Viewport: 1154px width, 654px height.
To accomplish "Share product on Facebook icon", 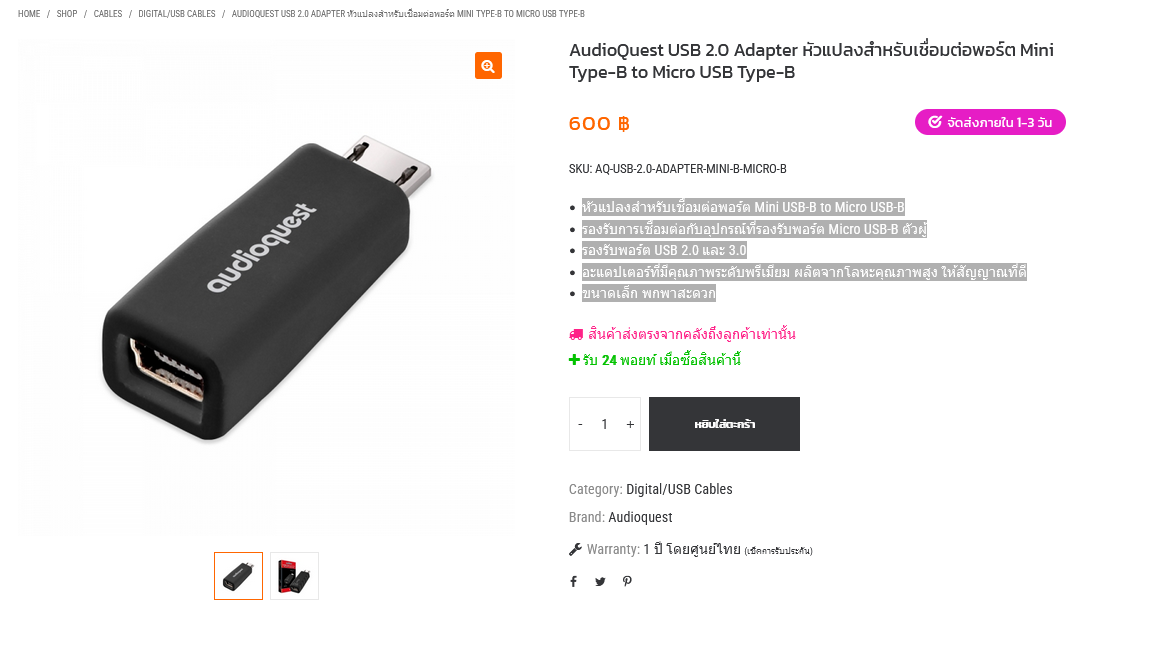I will 573,581.
